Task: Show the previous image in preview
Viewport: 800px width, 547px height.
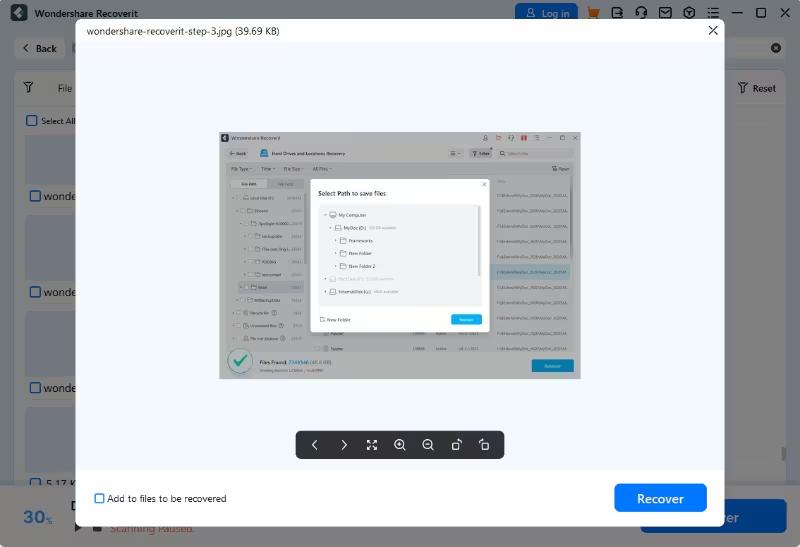Action: [x=315, y=445]
